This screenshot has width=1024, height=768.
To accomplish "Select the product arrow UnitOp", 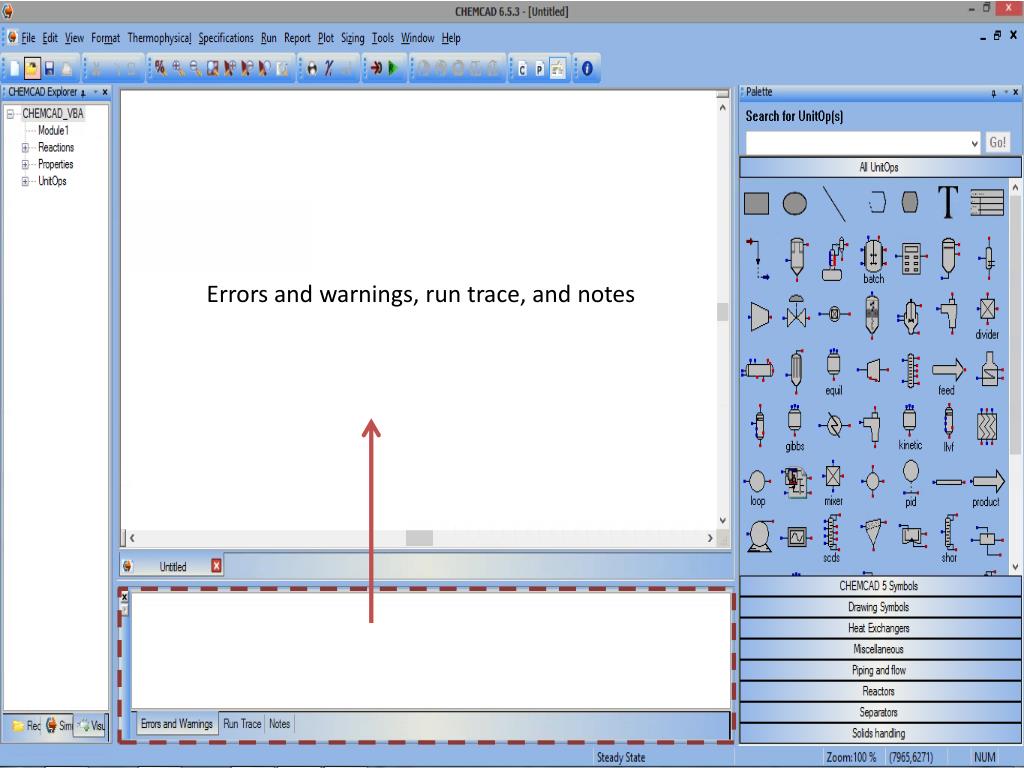I will click(987, 488).
